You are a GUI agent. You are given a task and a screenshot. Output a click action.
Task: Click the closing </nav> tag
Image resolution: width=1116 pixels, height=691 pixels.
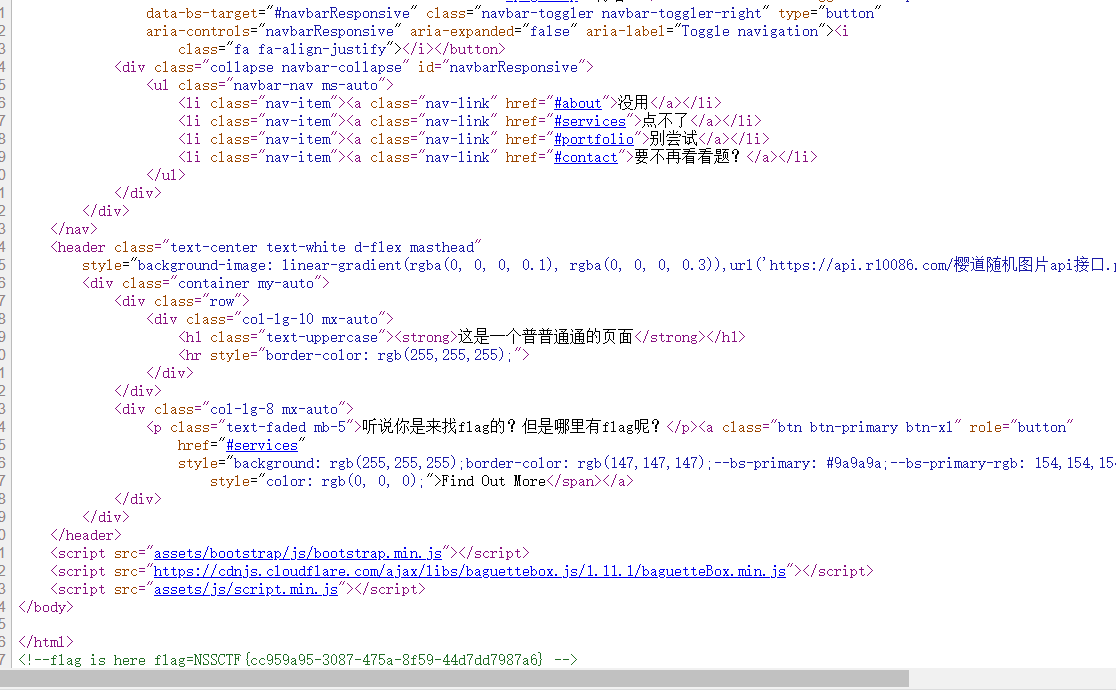73,229
